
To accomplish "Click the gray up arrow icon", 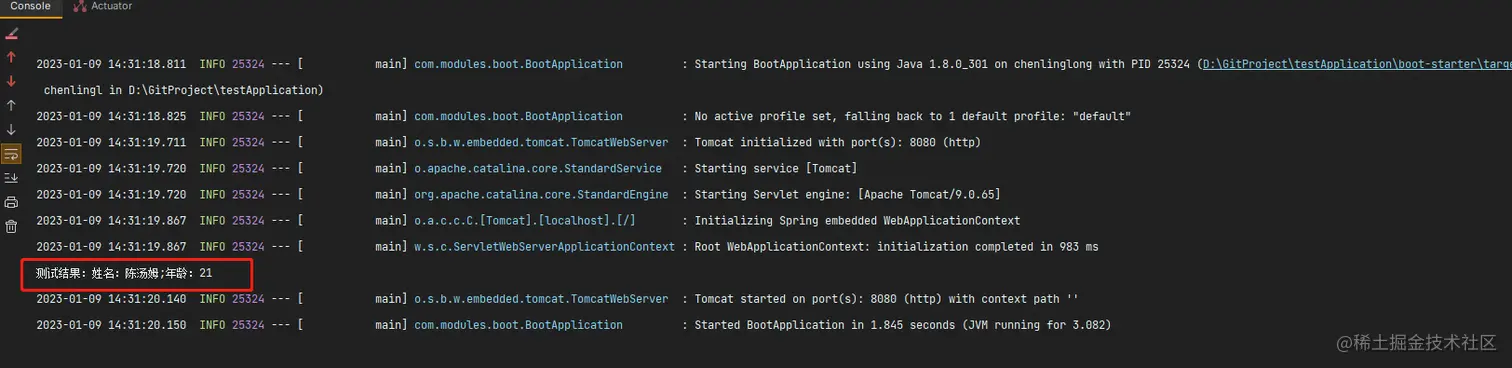I will [11, 105].
